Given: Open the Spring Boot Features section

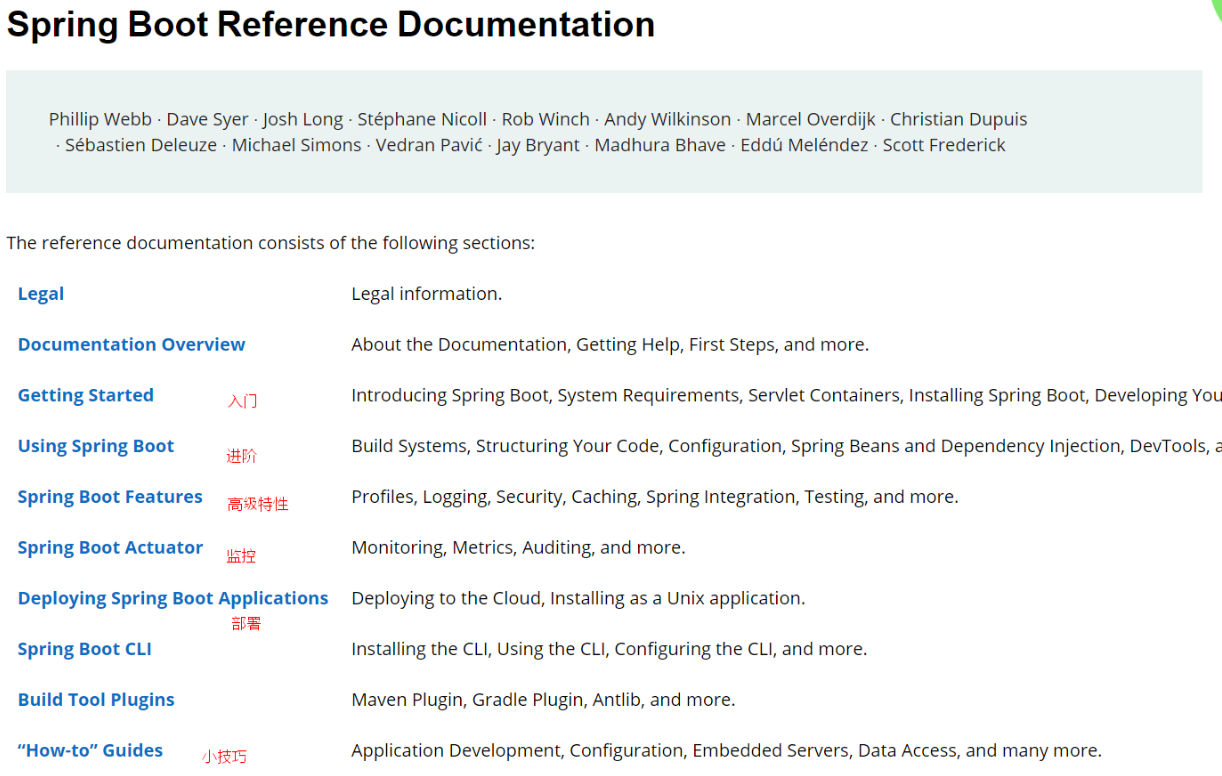Looking at the screenshot, I should (x=110, y=497).
